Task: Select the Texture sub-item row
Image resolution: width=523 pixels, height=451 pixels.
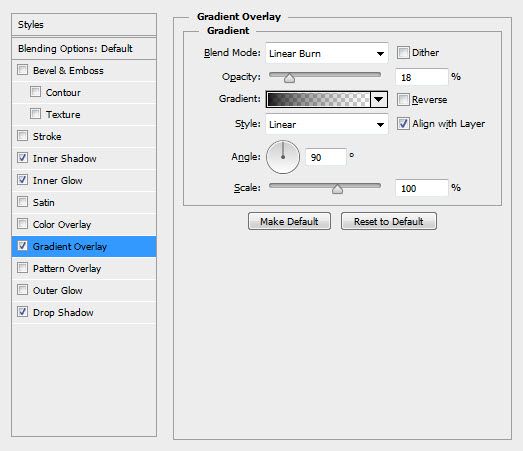Action: [x=84, y=114]
